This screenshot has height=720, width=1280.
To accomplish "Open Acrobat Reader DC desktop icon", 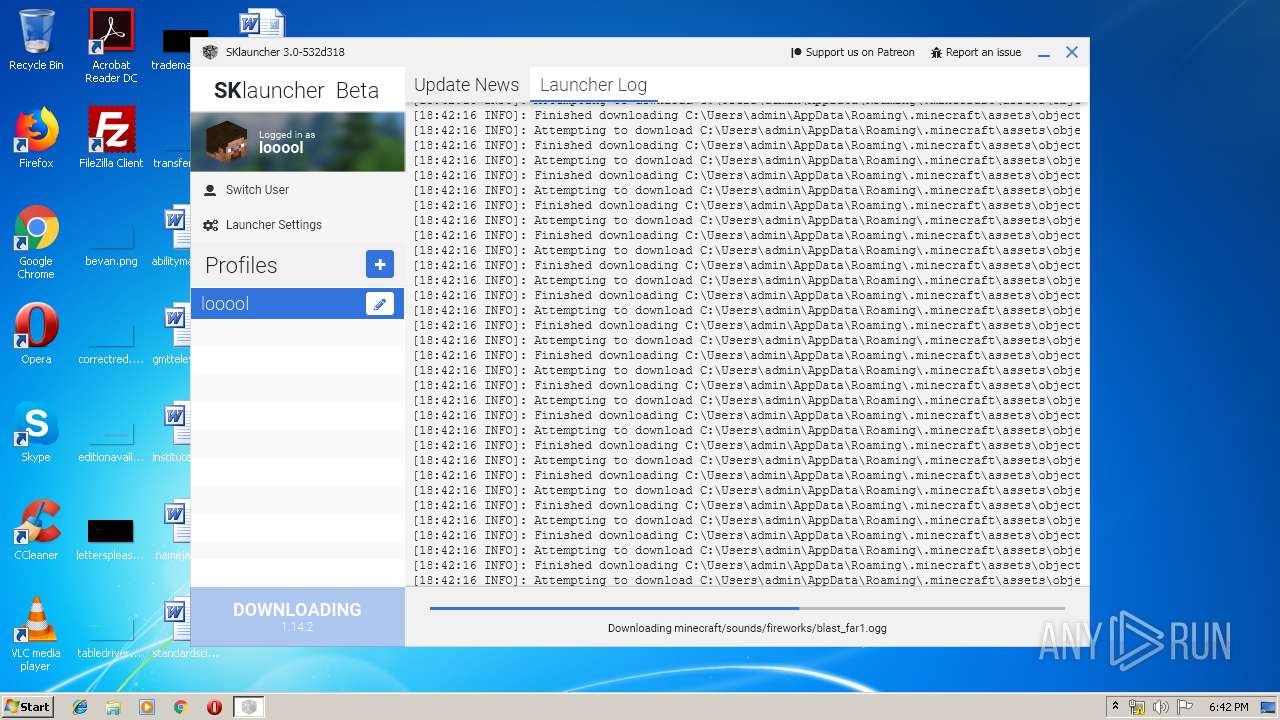I will 111,46.
